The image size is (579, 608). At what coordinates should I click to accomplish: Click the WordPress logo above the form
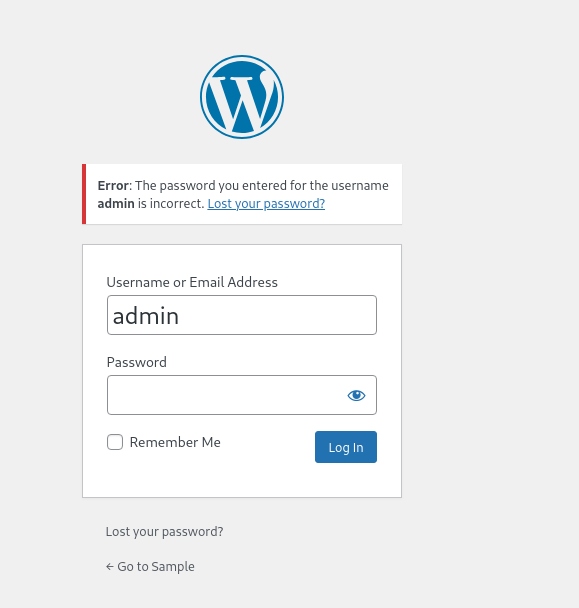click(242, 97)
